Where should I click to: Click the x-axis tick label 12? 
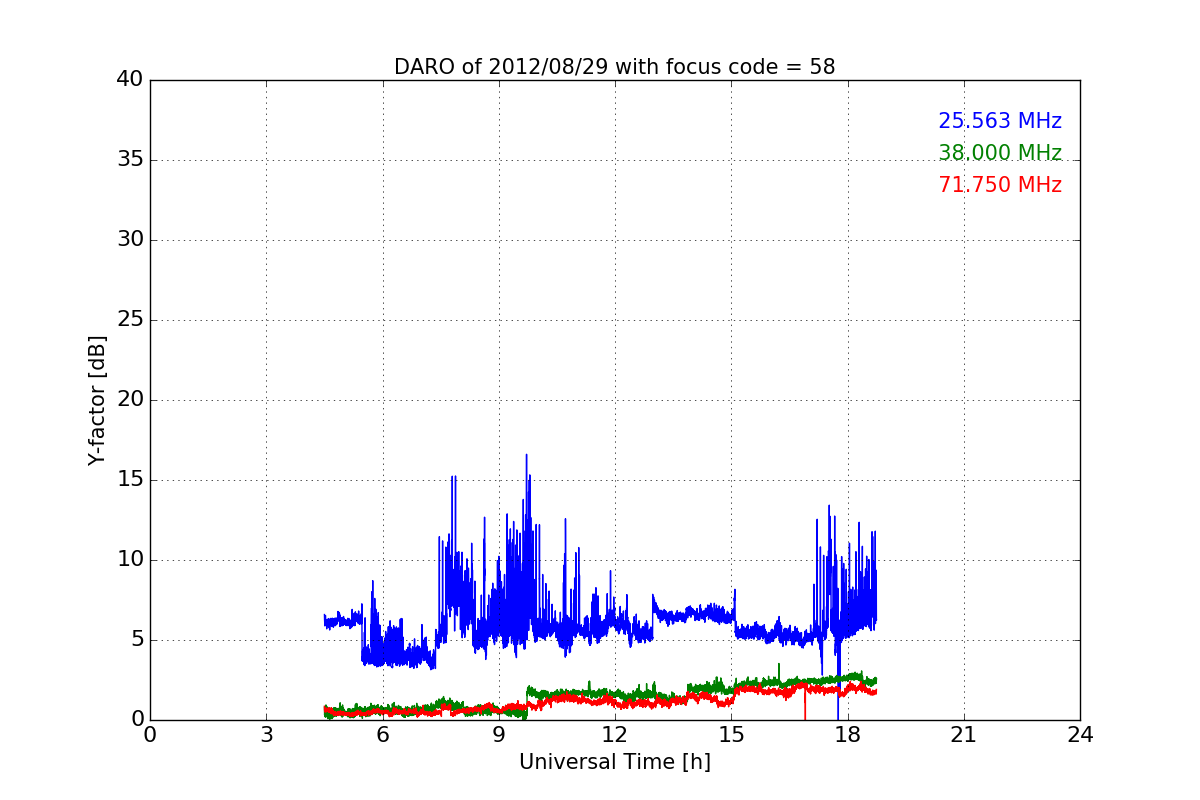pos(615,735)
